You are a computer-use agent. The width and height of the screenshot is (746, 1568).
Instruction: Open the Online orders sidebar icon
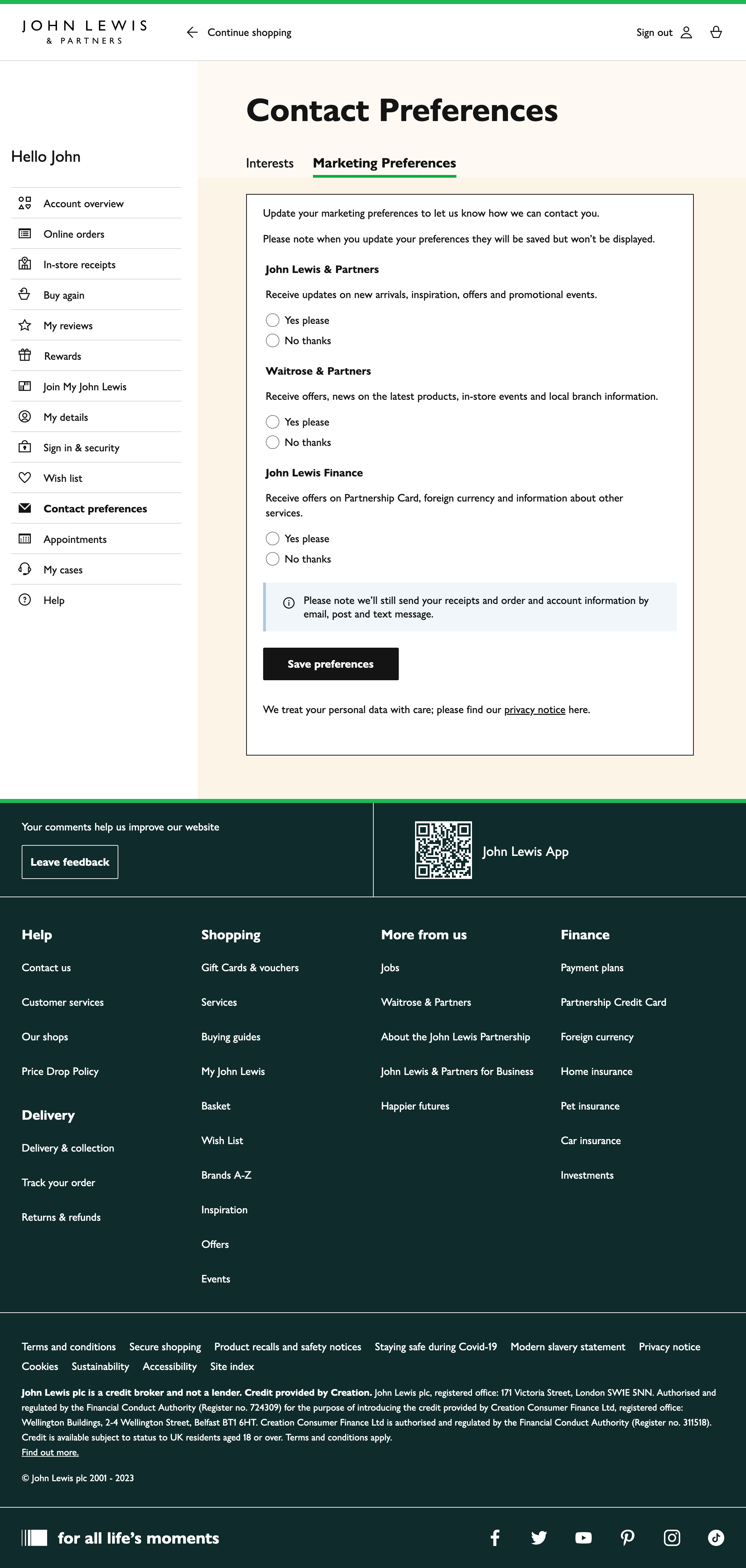coord(24,234)
